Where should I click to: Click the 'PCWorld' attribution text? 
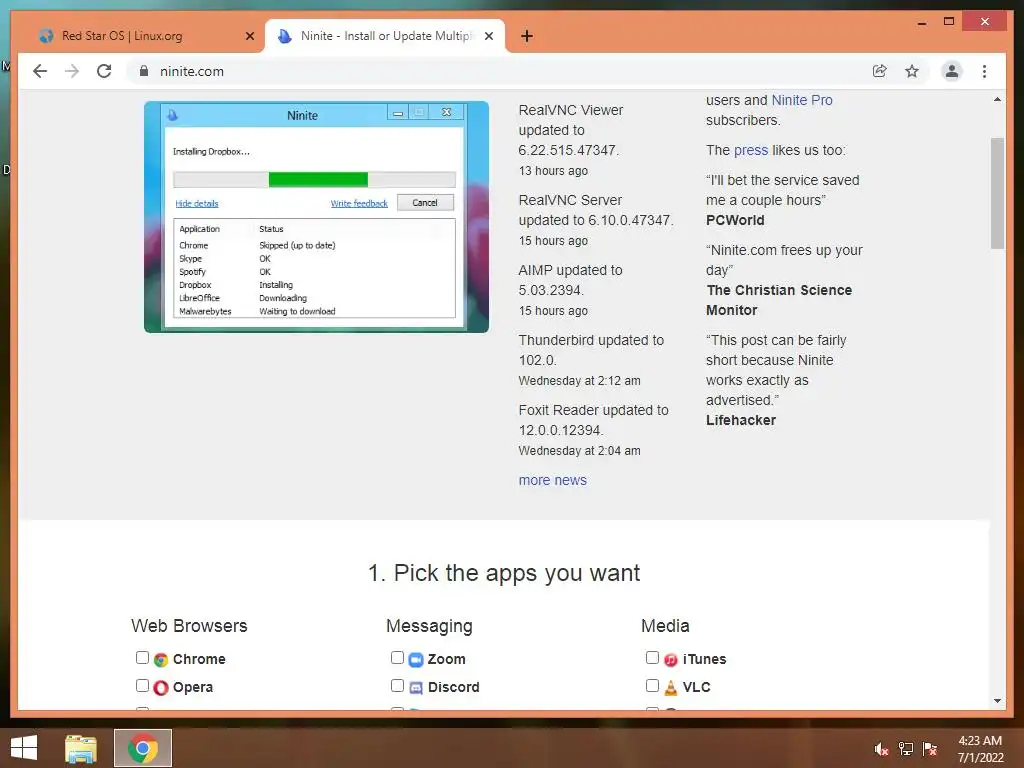pos(735,220)
